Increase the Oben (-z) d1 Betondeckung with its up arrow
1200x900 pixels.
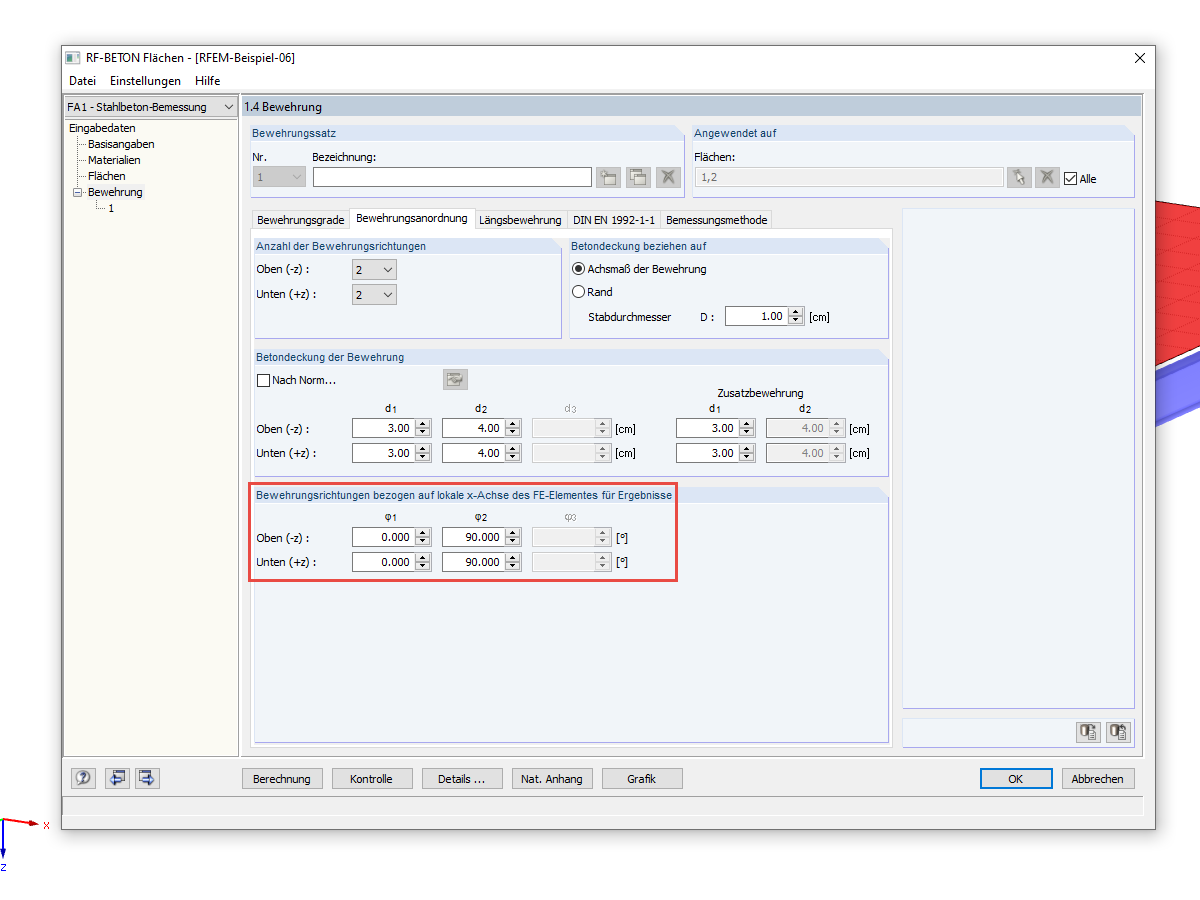point(423,424)
